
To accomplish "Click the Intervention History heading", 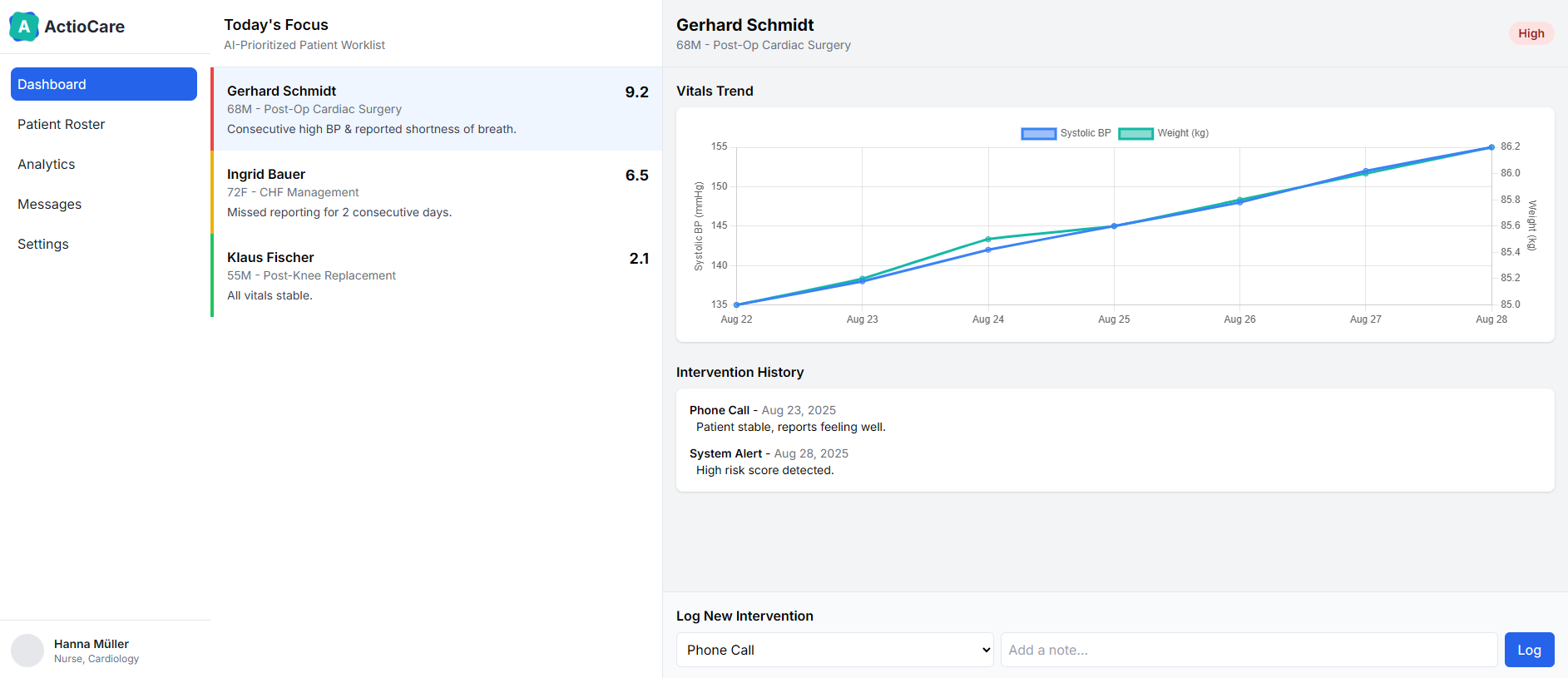I will click(x=739, y=372).
